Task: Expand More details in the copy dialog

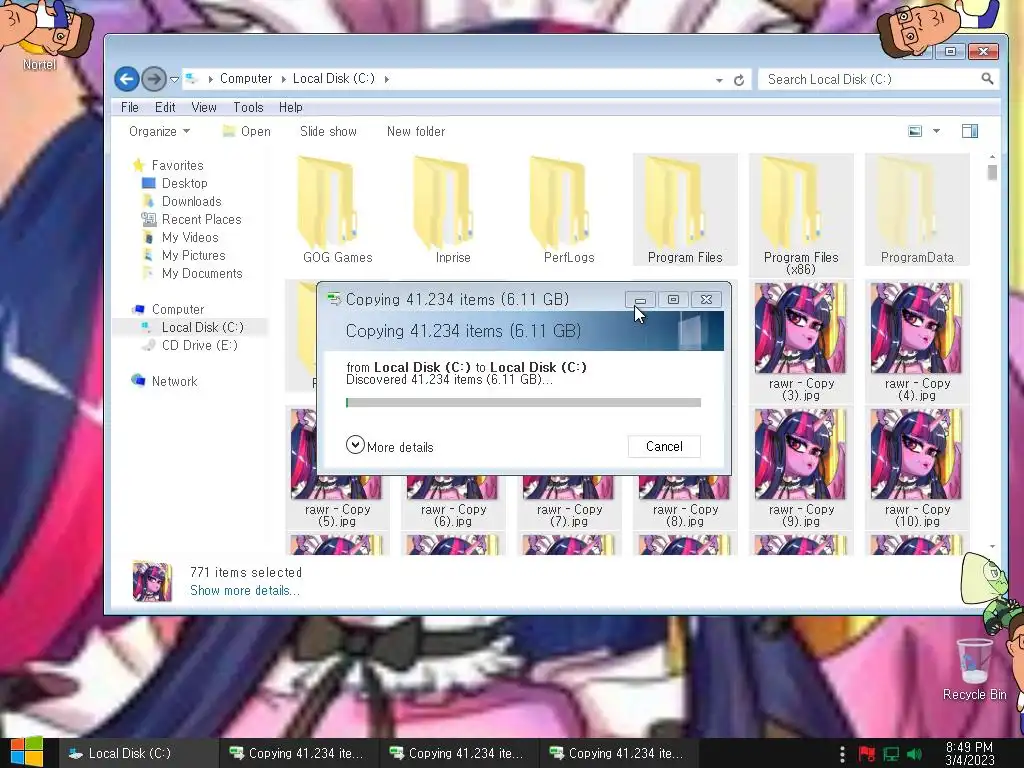Action: [390, 447]
